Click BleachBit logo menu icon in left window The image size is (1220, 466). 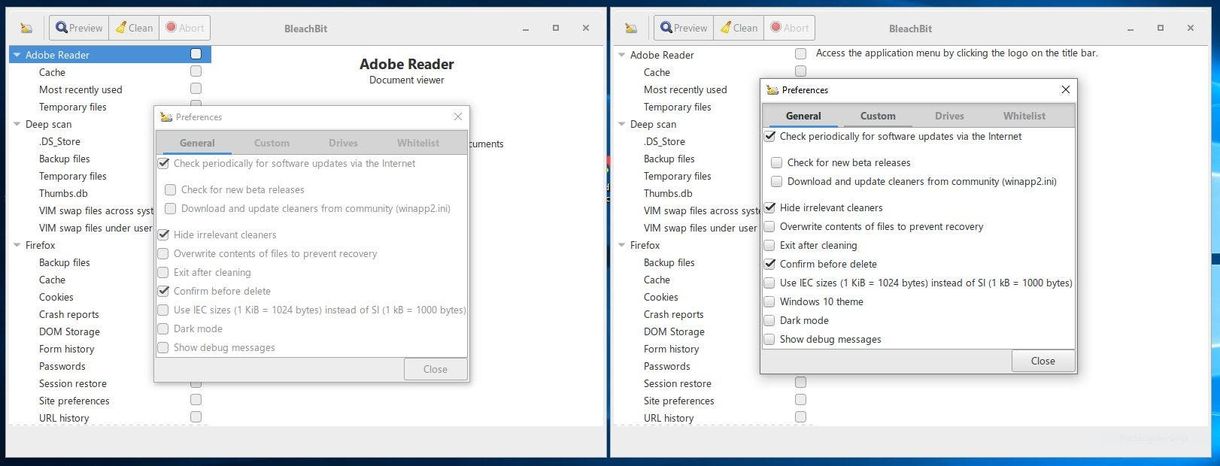pos(26,28)
